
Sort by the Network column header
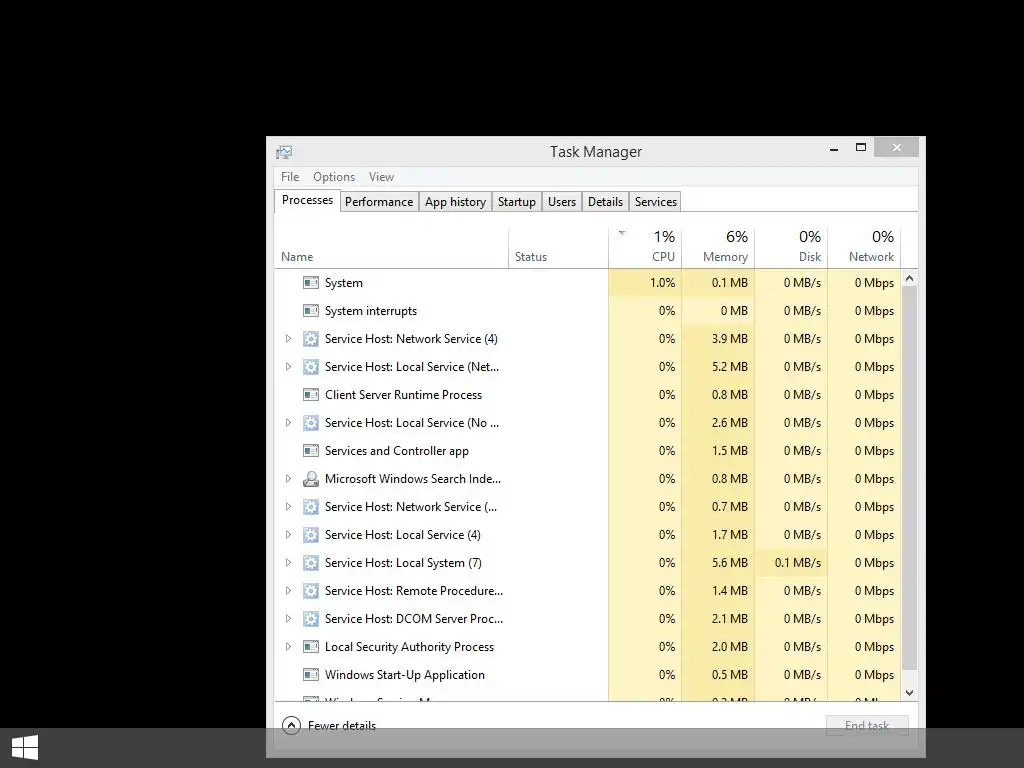pyautogui.click(x=864, y=248)
